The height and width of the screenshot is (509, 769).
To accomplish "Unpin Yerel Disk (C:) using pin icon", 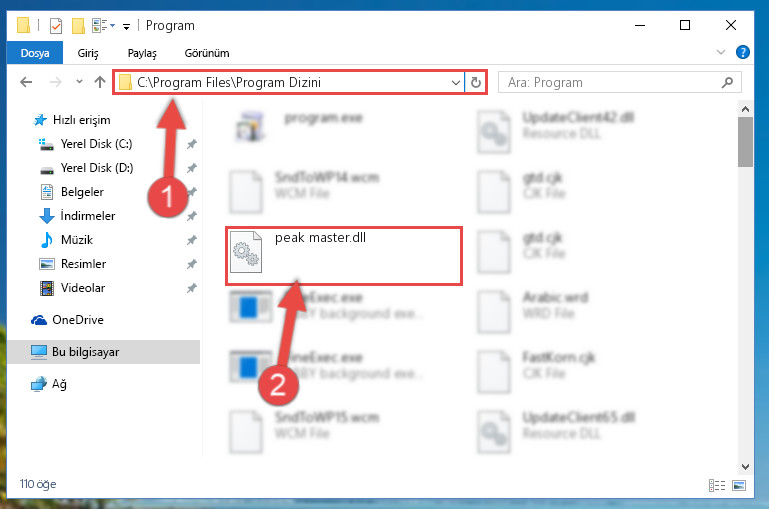I will (x=191, y=144).
